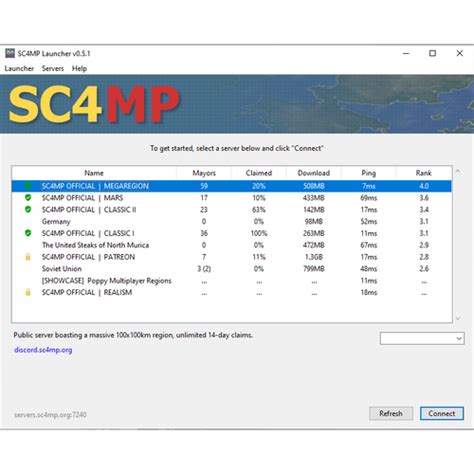Select SC4MP OFFICIAL | REALISM server
The height and width of the screenshot is (474, 474).
tap(232, 292)
